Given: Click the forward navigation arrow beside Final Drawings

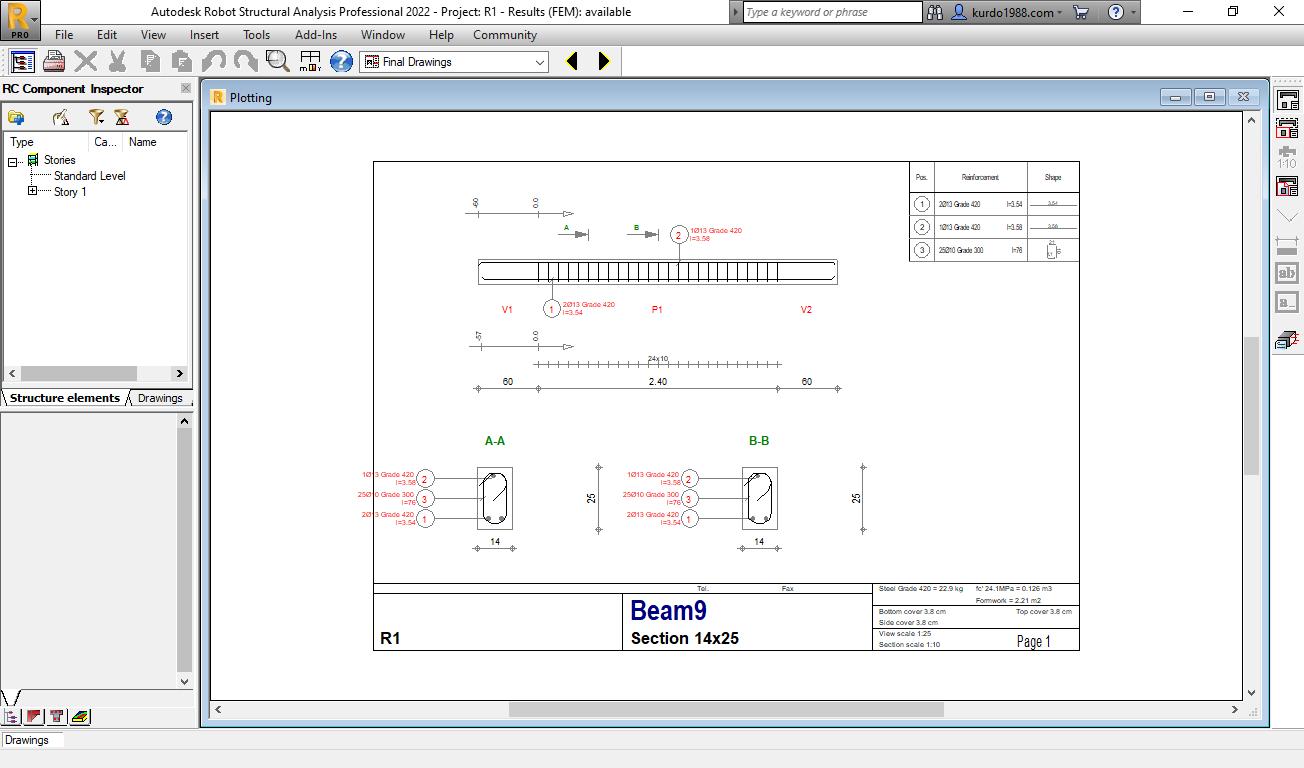Looking at the screenshot, I should click(x=602, y=61).
